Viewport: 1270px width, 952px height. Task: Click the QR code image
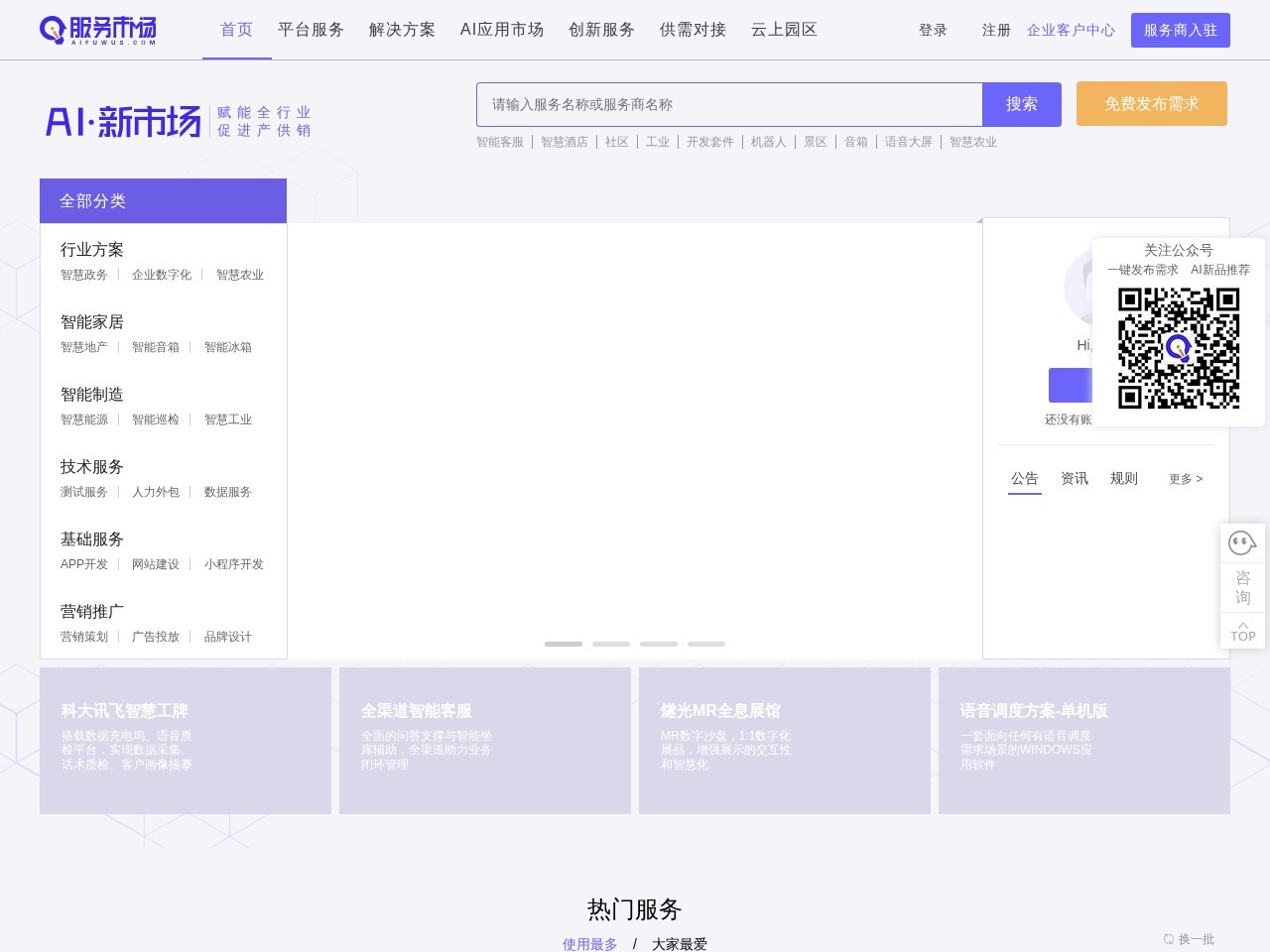point(1179,348)
